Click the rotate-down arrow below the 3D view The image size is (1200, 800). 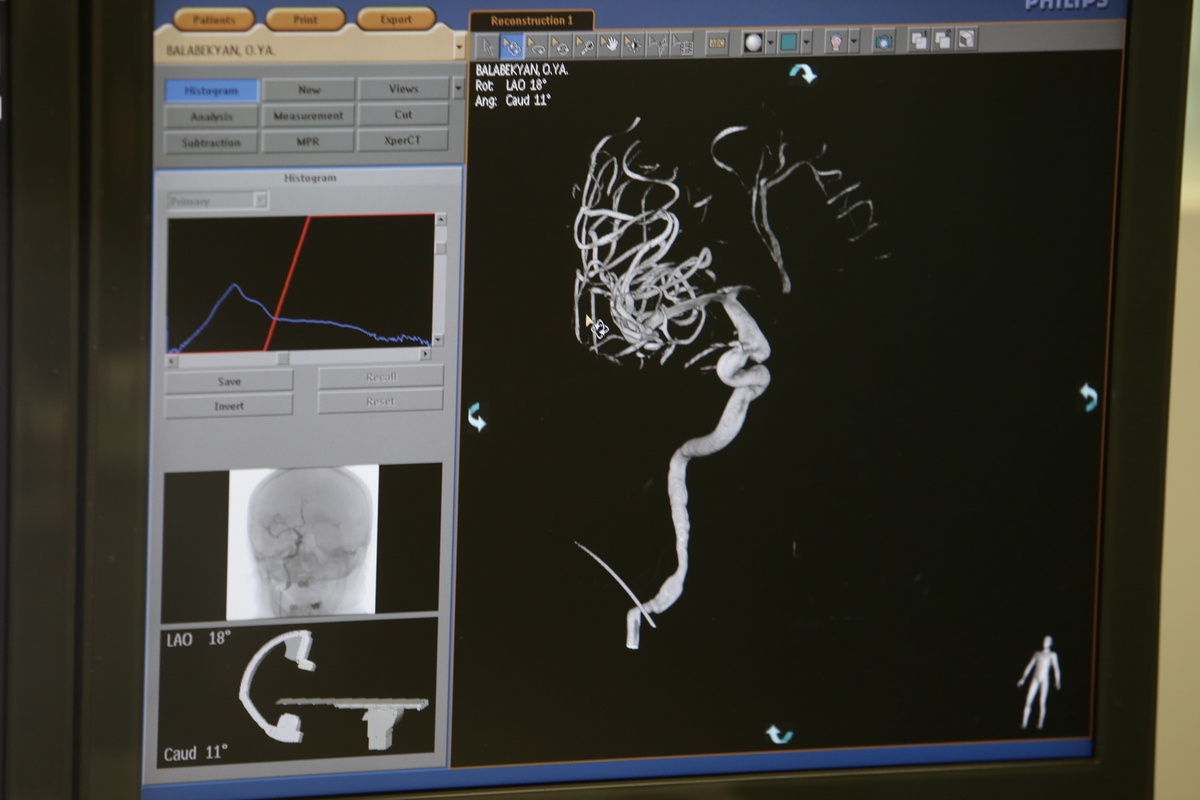pyautogui.click(x=779, y=735)
